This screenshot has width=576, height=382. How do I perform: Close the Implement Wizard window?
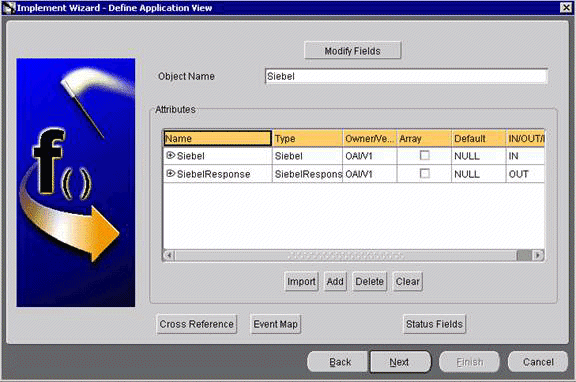coord(566,7)
